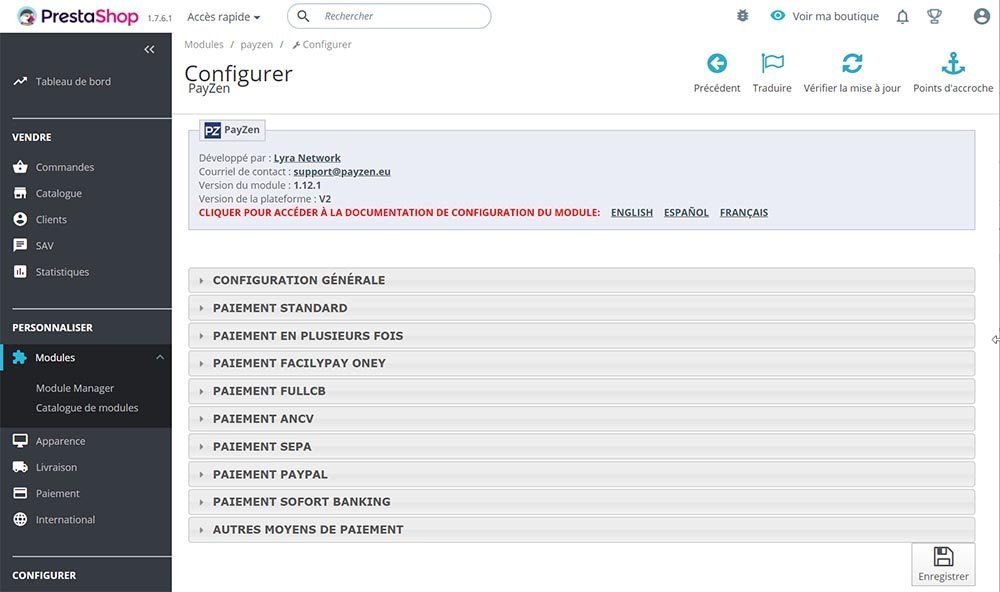The width and height of the screenshot is (1000, 592).
Task: Click the PayZen PZ logo icon
Action: 212,130
